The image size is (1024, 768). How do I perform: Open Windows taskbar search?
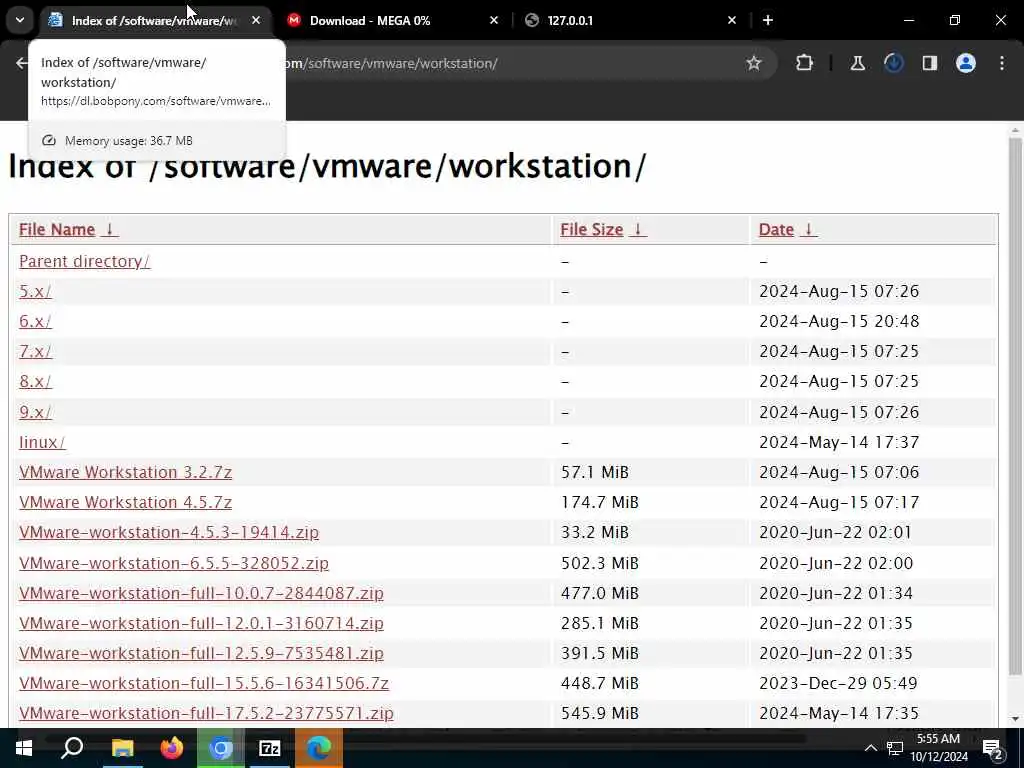pyautogui.click(x=72, y=748)
